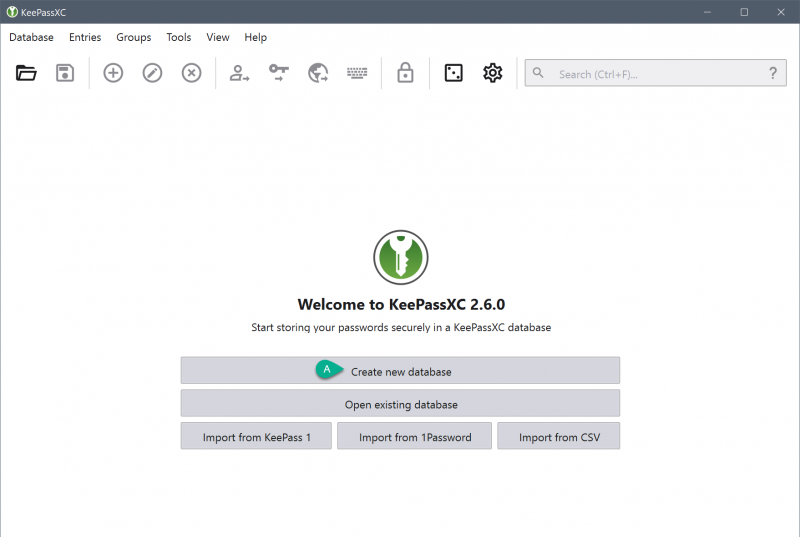Click Create new database button

point(400,370)
